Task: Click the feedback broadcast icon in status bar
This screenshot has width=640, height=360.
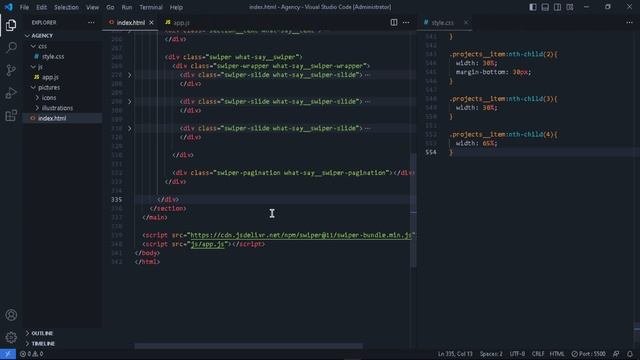Action: (616, 354)
